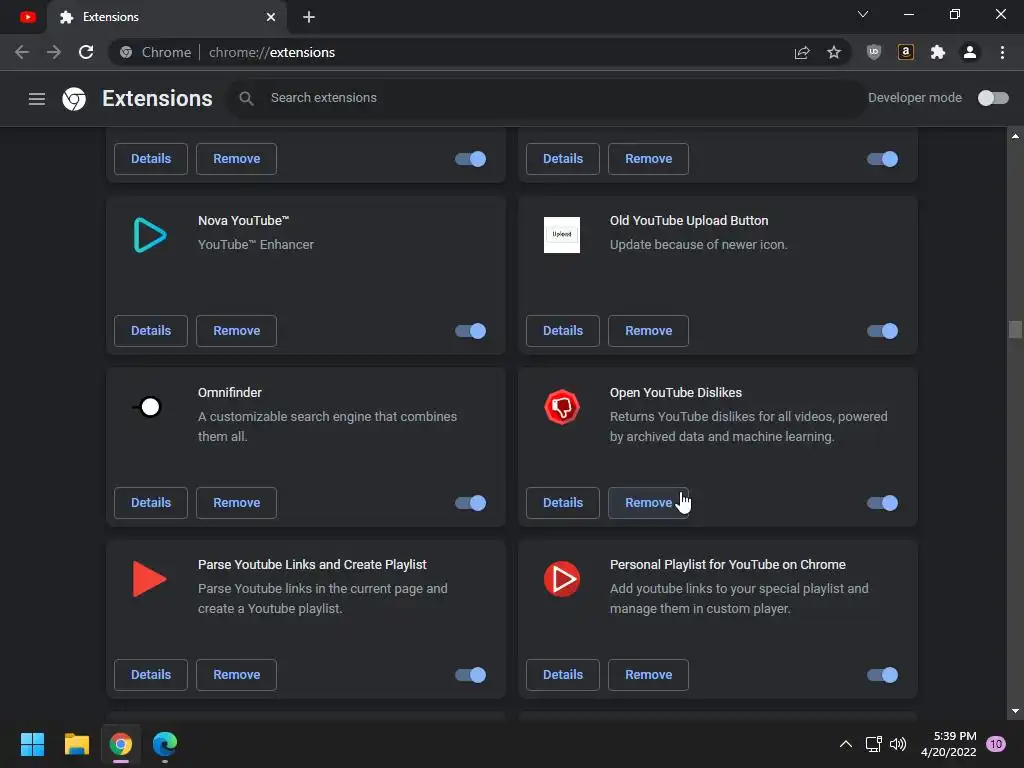Open uBlock Origin shield extension icon

(874, 52)
